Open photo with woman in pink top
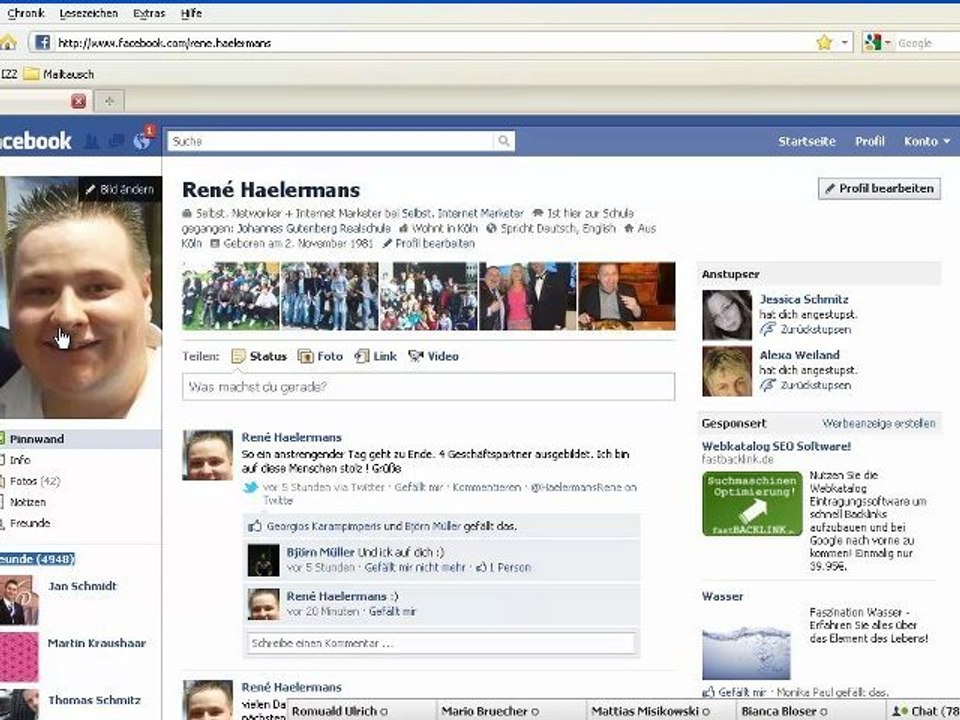This screenshot has width=960, height=720. pos(528,296)
